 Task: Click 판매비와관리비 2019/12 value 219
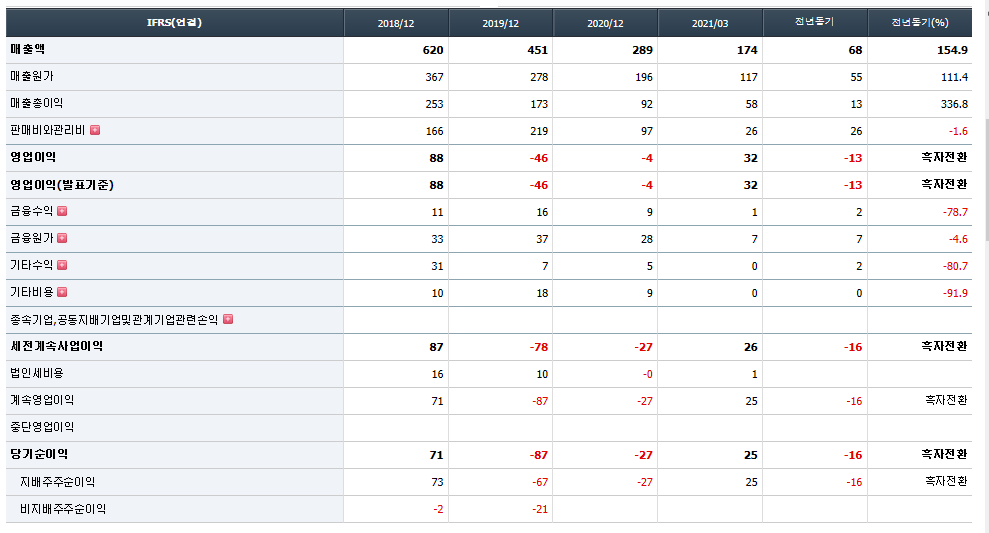539,131
